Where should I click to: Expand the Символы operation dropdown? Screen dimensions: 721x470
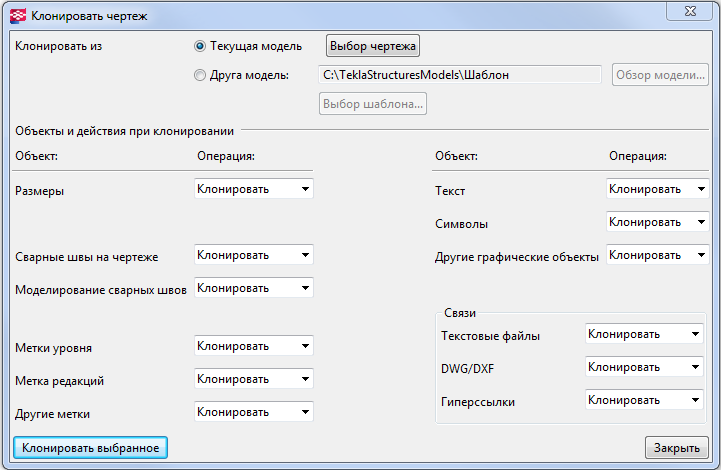pyautogui.click(x=657, y=222)
